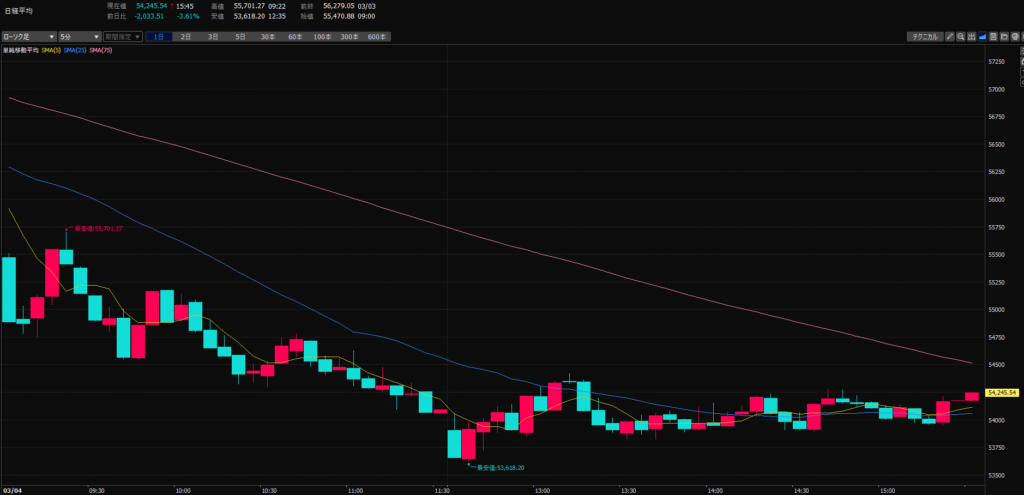
Task: Open the color palette settings icon
Action: (1016, 36)
